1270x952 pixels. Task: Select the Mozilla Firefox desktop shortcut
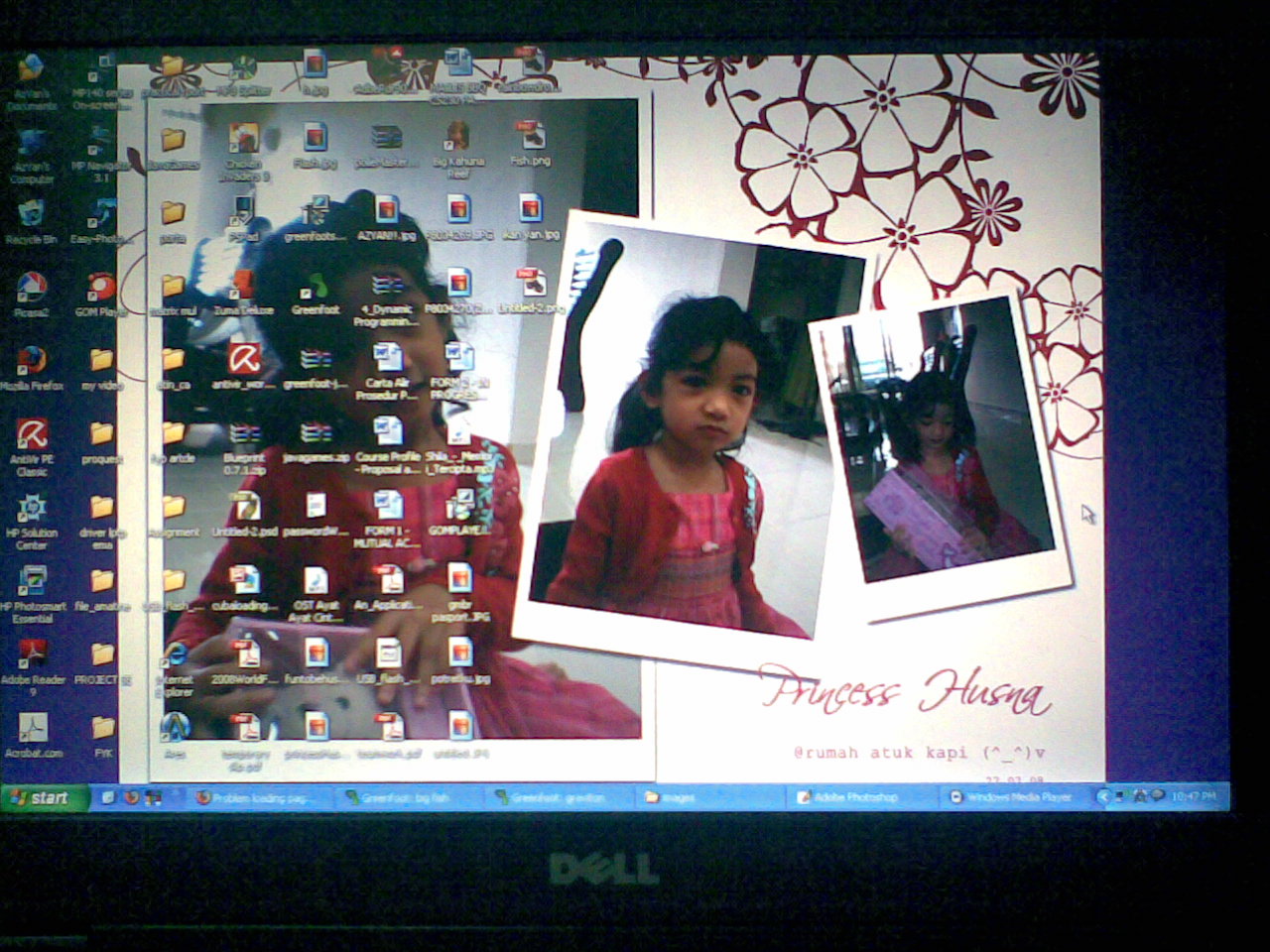tap(31, 368)
